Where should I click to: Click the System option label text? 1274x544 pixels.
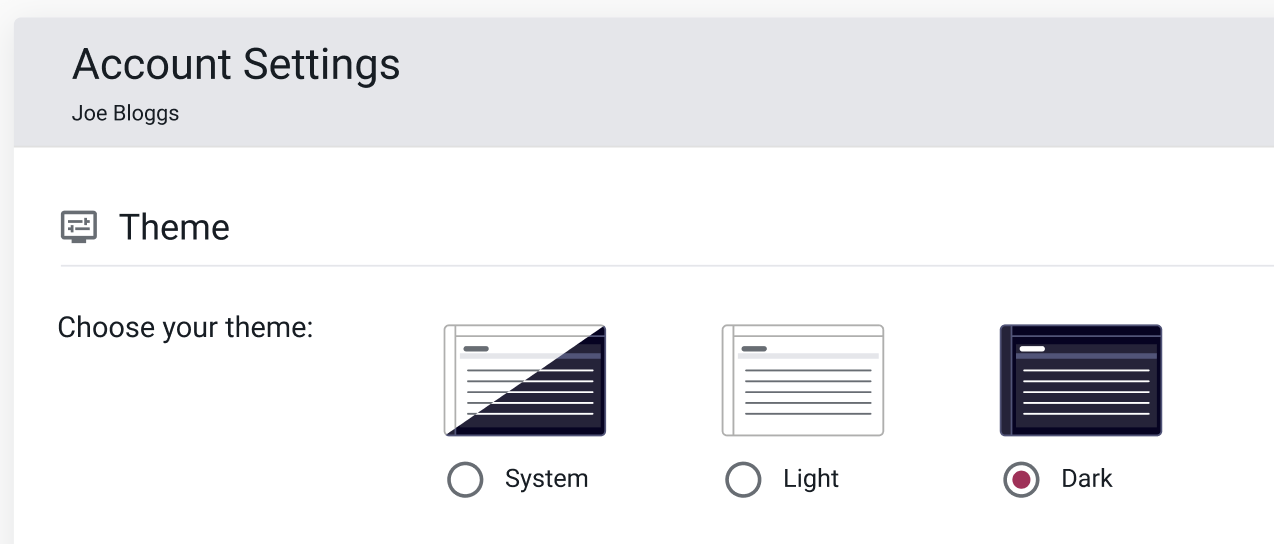(546, 479)
